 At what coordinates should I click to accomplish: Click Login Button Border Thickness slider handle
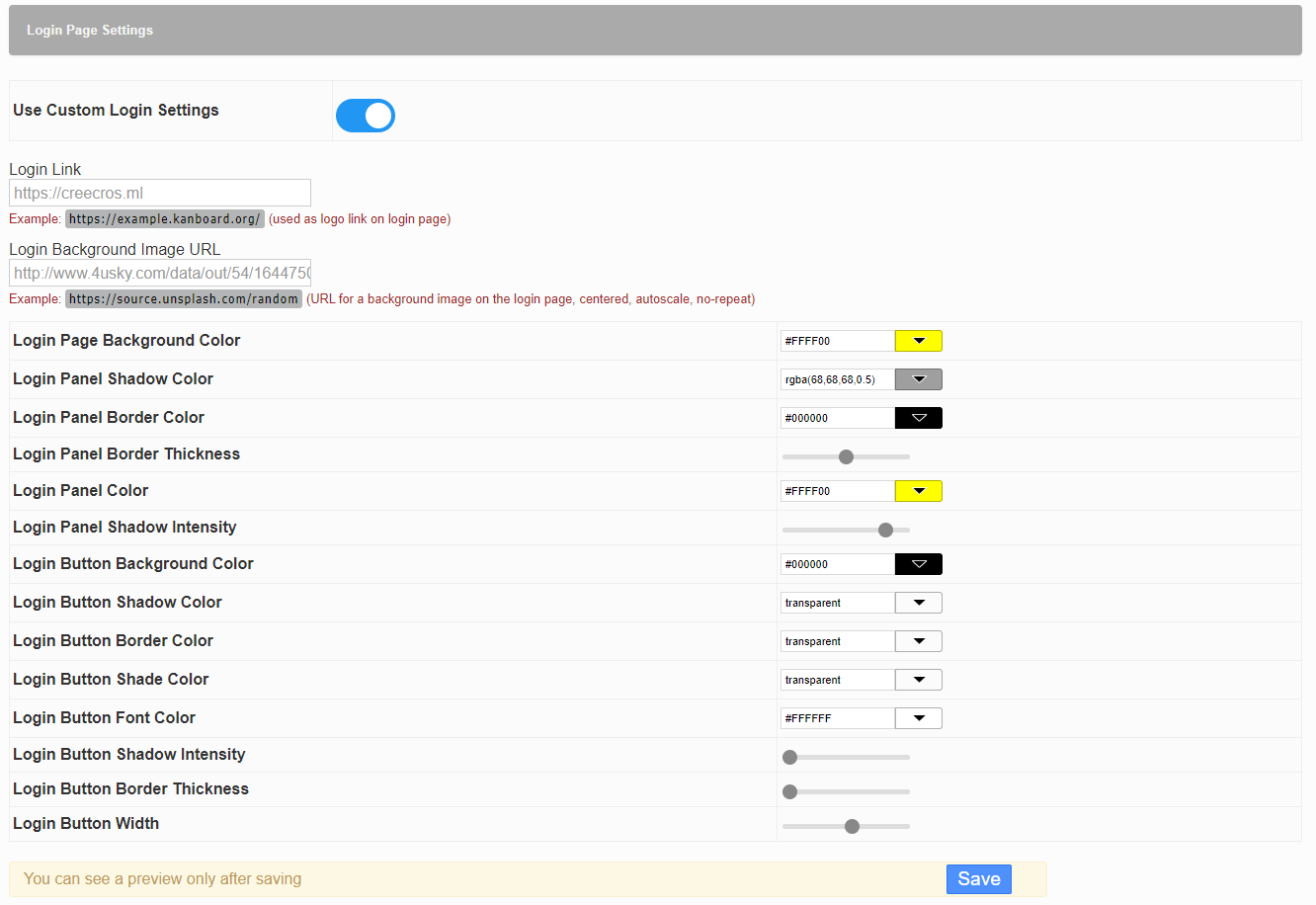click(x=789, y=791)
